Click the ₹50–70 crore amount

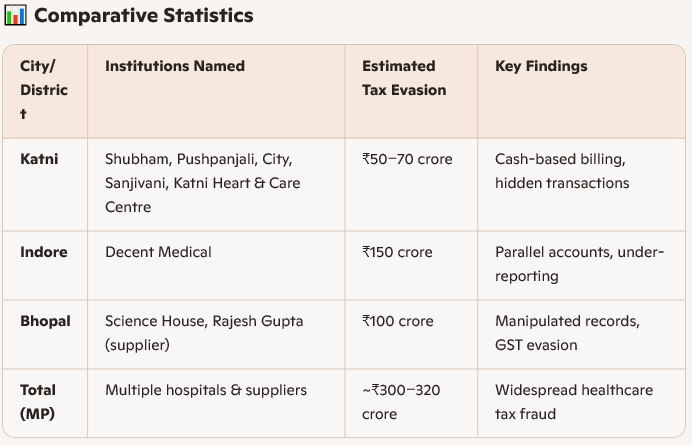(407, 159)
